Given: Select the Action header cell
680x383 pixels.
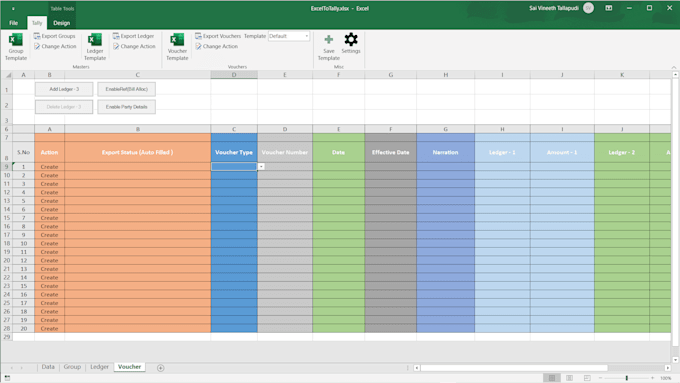Looking at the screenshot, I should pyautogui.click(x=49, y=152).
